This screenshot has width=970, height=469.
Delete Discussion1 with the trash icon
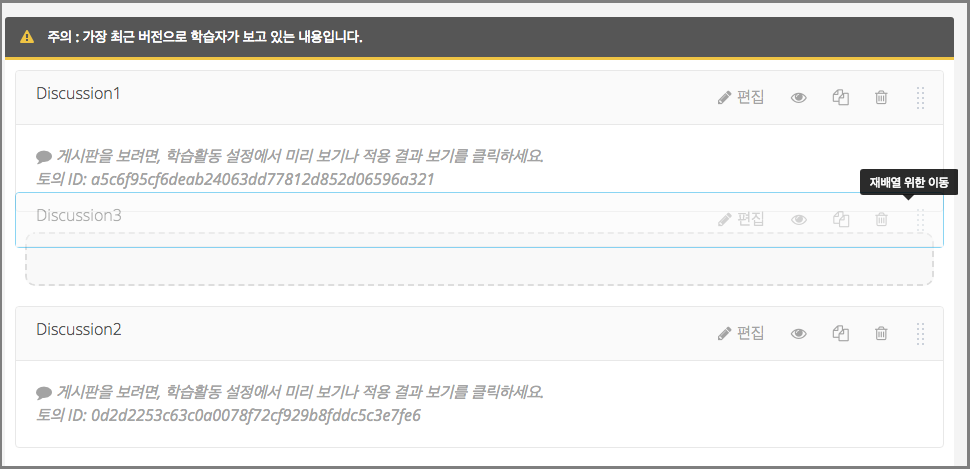(881, 97)
